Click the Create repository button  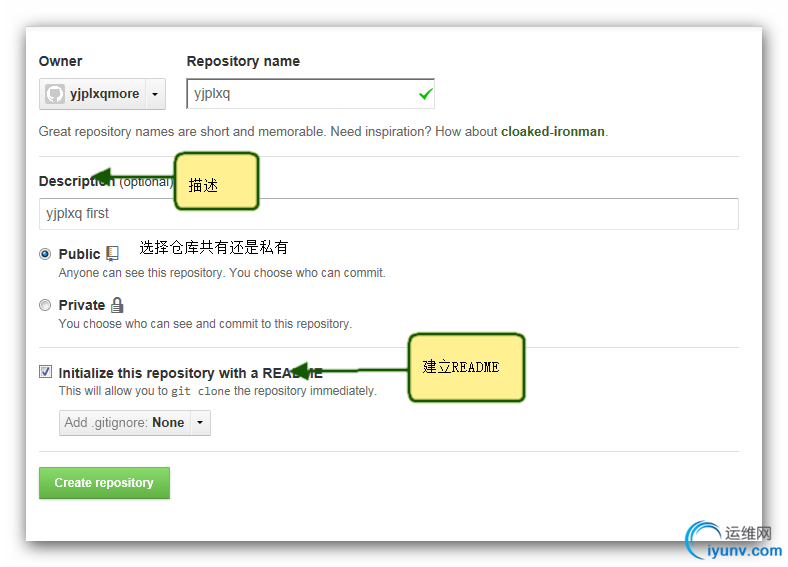105,483
